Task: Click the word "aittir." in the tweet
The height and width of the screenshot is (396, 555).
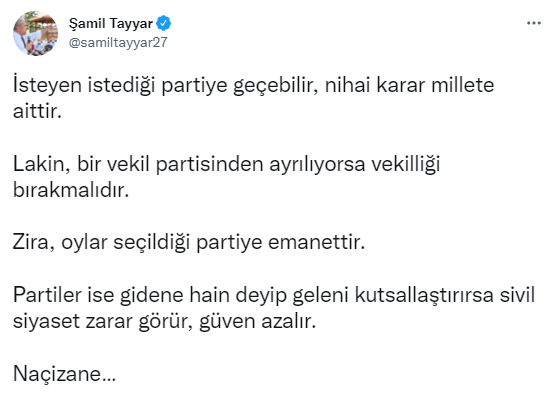Action: (38, 111)
